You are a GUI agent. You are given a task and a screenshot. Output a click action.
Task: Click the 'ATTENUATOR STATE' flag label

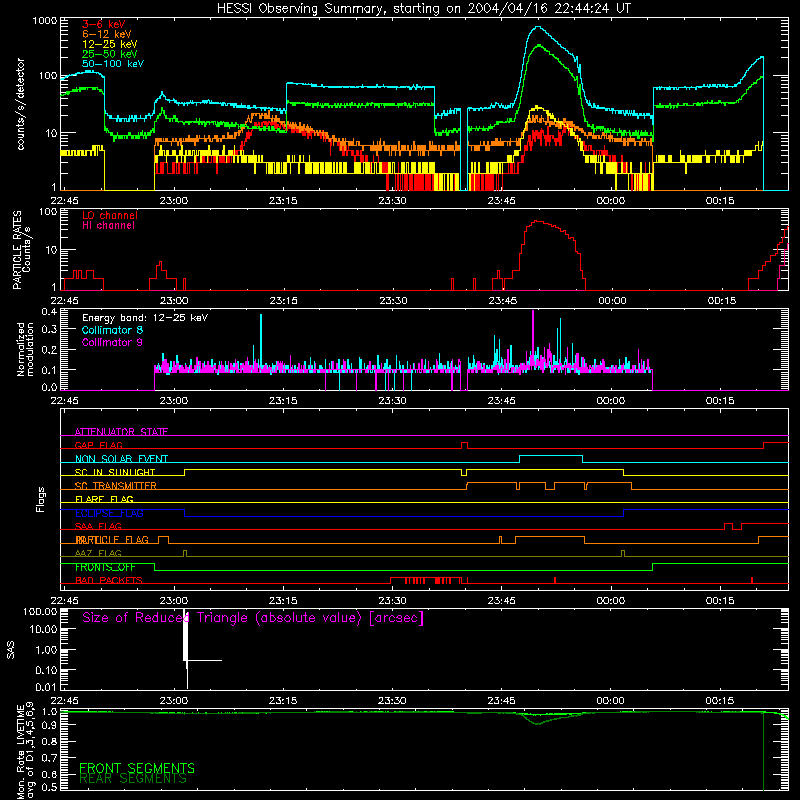[x=121, y=432]
